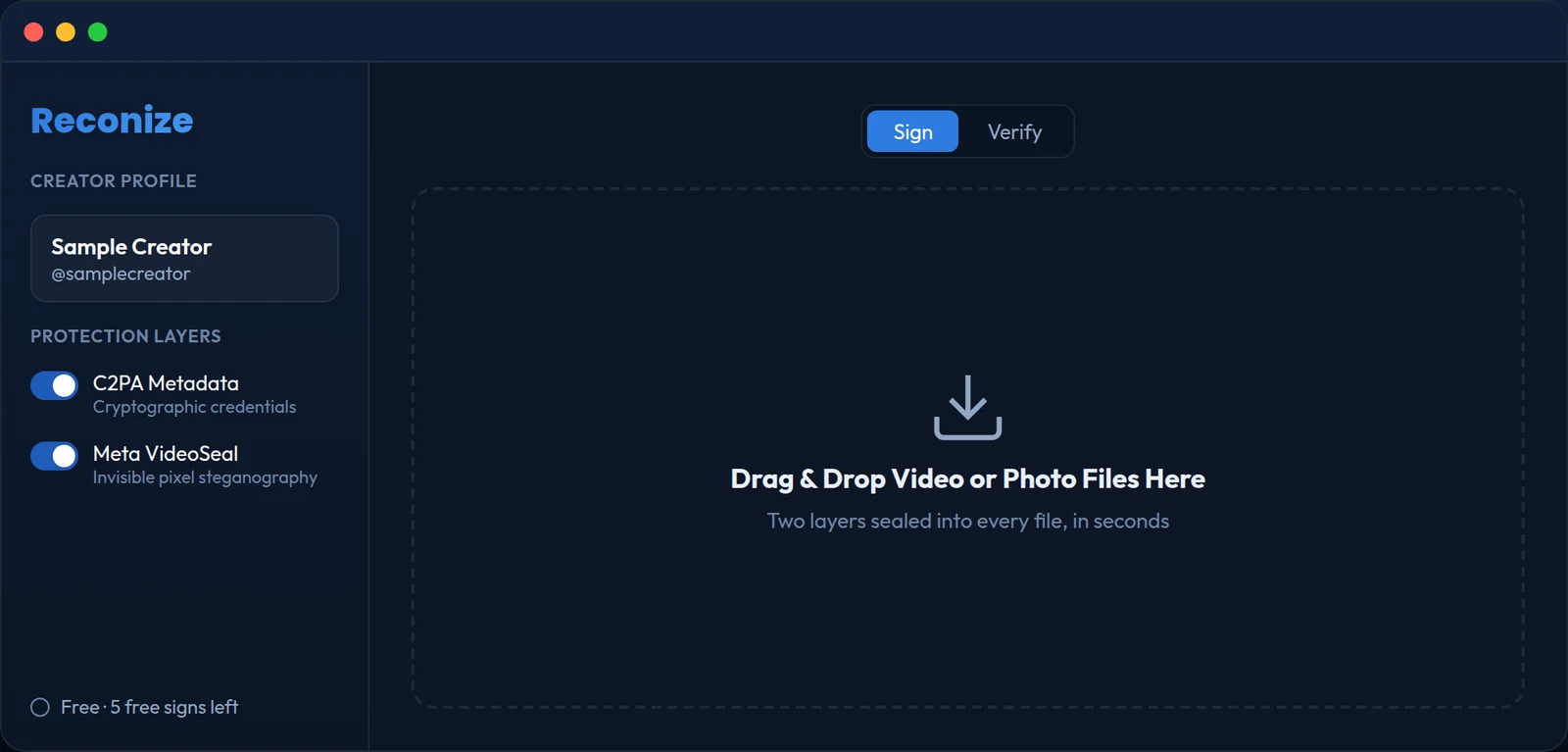Click the CREATOR PROFILE heading
Image resolution: width=1568 pixels, height=752 pixels.
coord(114,181)
